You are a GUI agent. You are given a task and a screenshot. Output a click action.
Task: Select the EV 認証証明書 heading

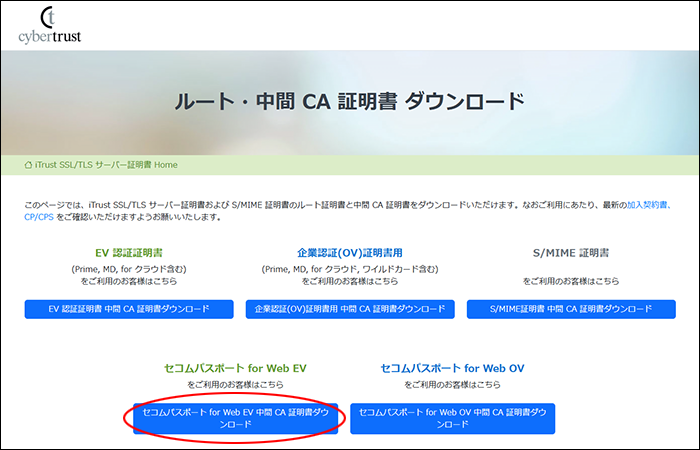pos(129,253)
